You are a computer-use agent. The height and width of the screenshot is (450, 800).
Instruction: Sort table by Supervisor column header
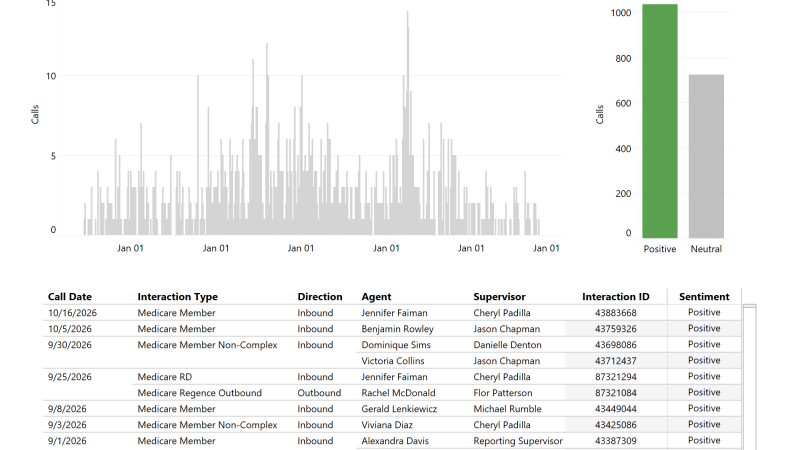coord(499,296)
